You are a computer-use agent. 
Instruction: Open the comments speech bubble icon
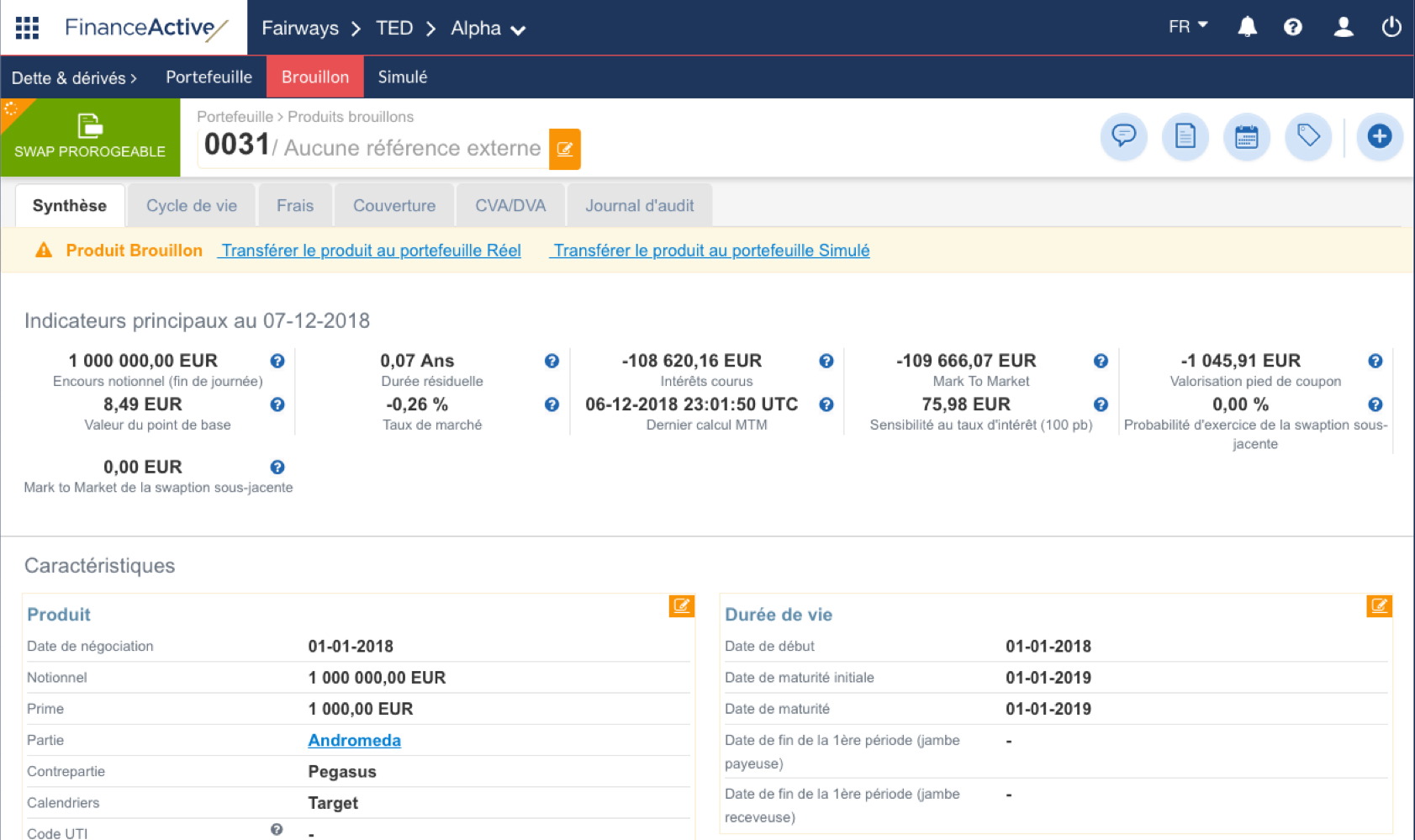1123,136
